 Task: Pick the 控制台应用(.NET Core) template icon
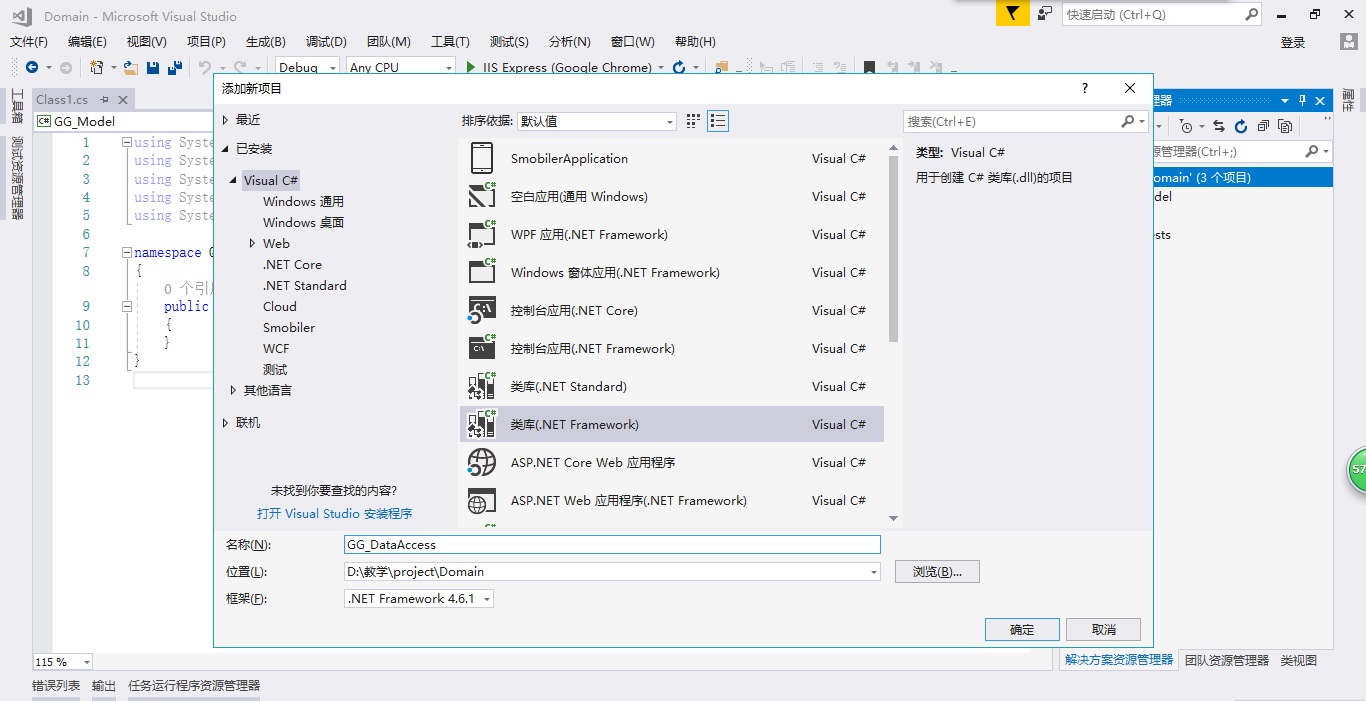[x=482, y=310]
